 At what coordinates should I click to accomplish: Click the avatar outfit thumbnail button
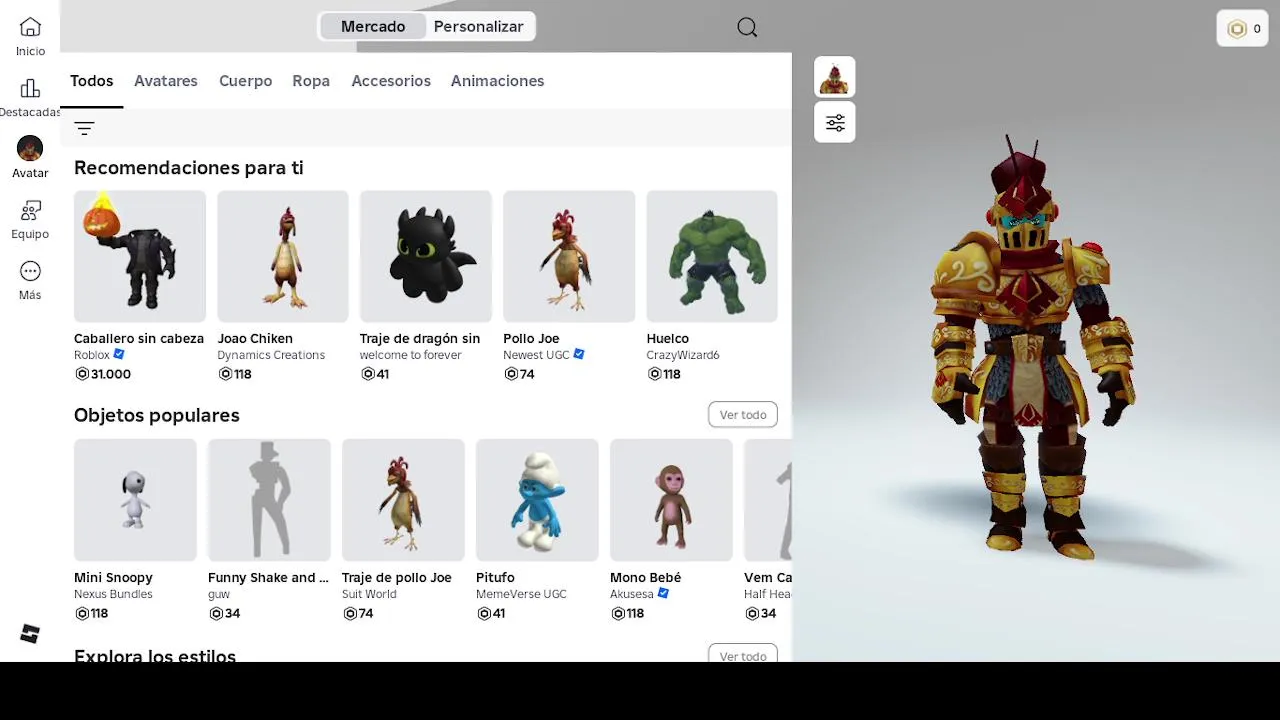tap(835, 77)
